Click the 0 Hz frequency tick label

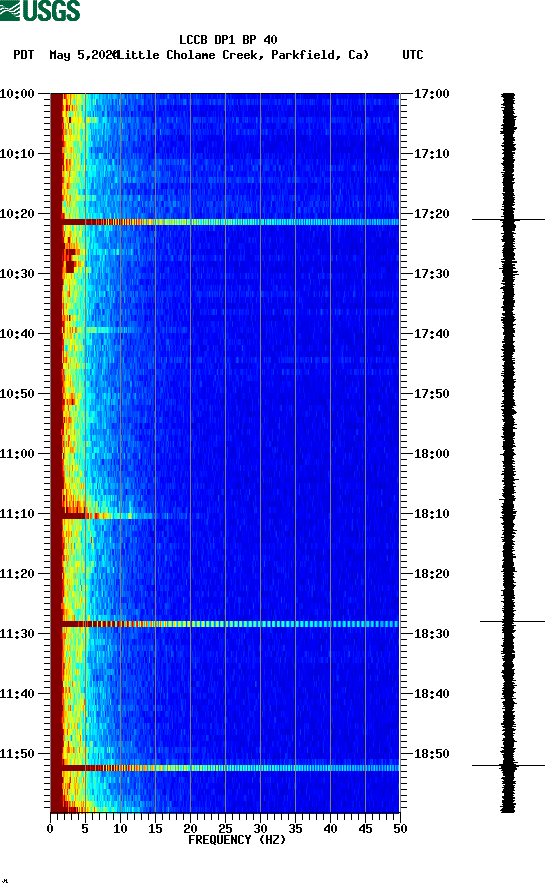[50, 829]
